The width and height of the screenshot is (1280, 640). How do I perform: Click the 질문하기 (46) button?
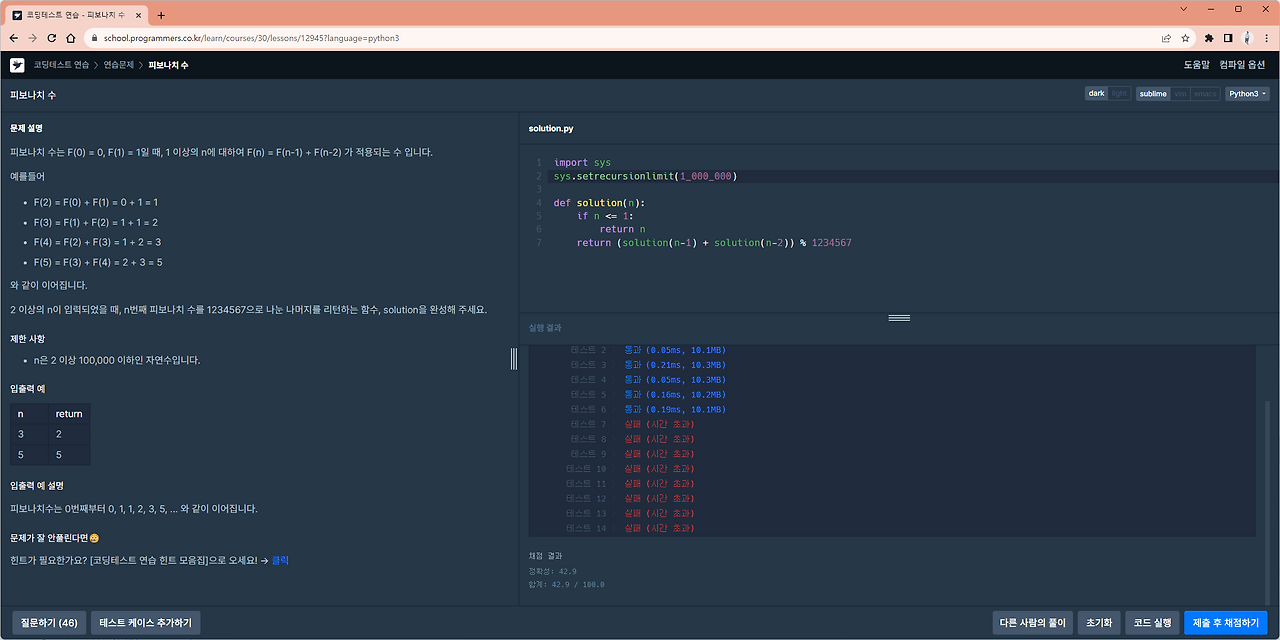coord(48,623)
